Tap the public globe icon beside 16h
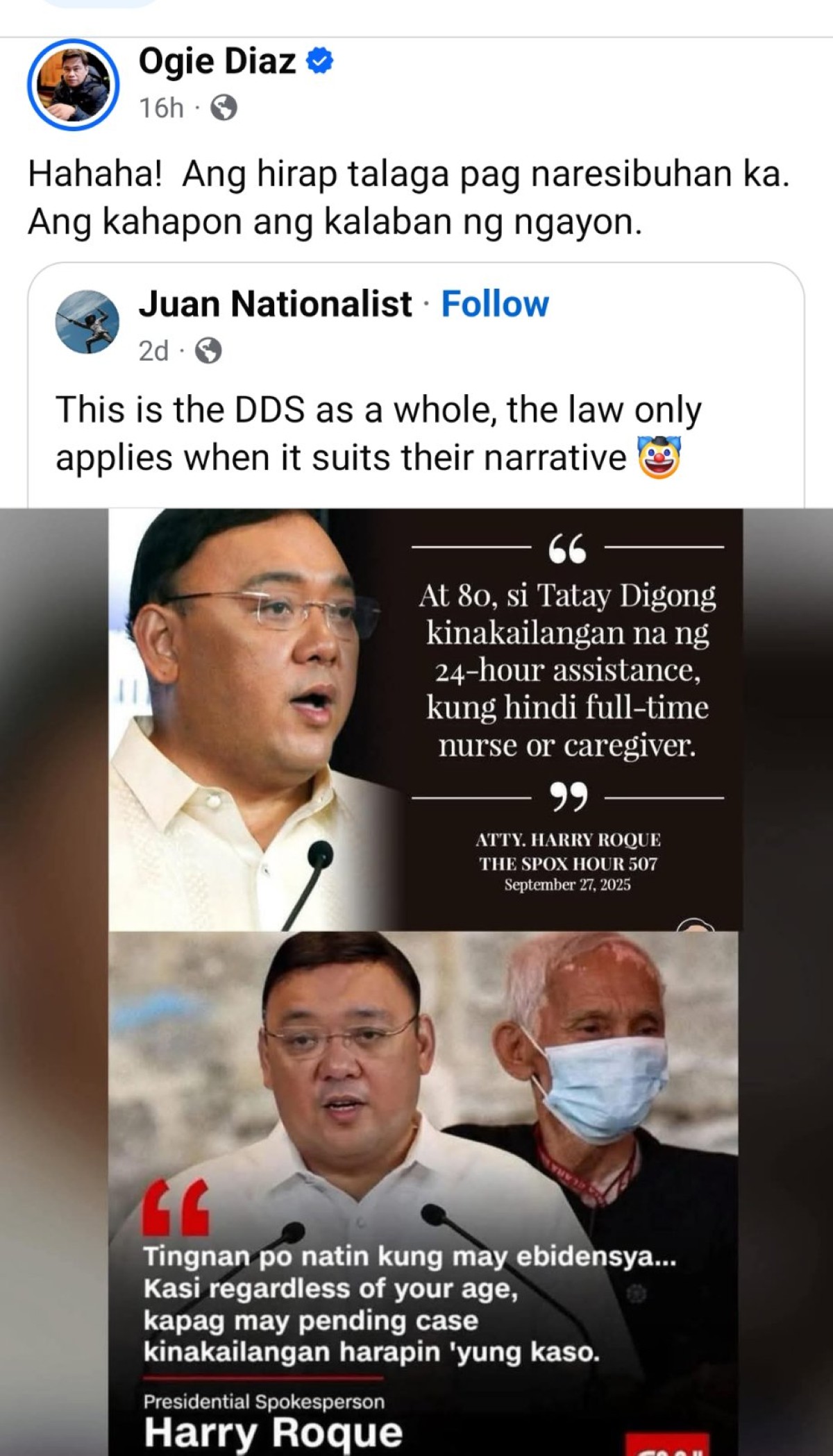The width and height of the screenshot is (833, 1456). (x=224, y=108)
